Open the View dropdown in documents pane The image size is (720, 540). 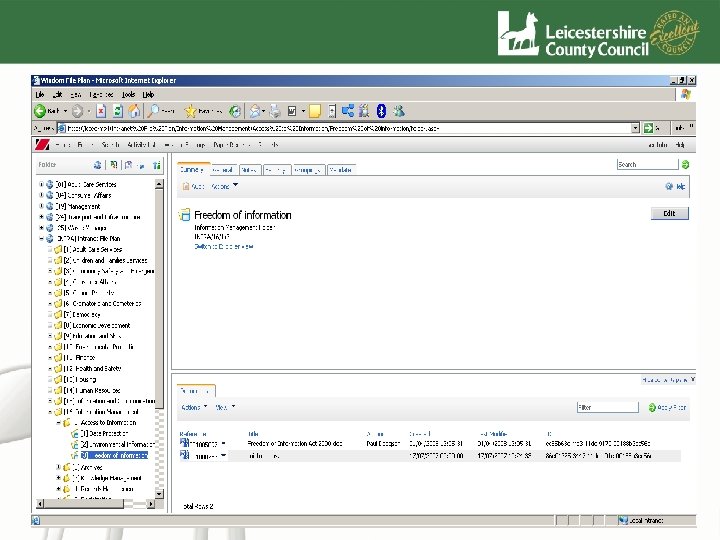coord(224,407)
